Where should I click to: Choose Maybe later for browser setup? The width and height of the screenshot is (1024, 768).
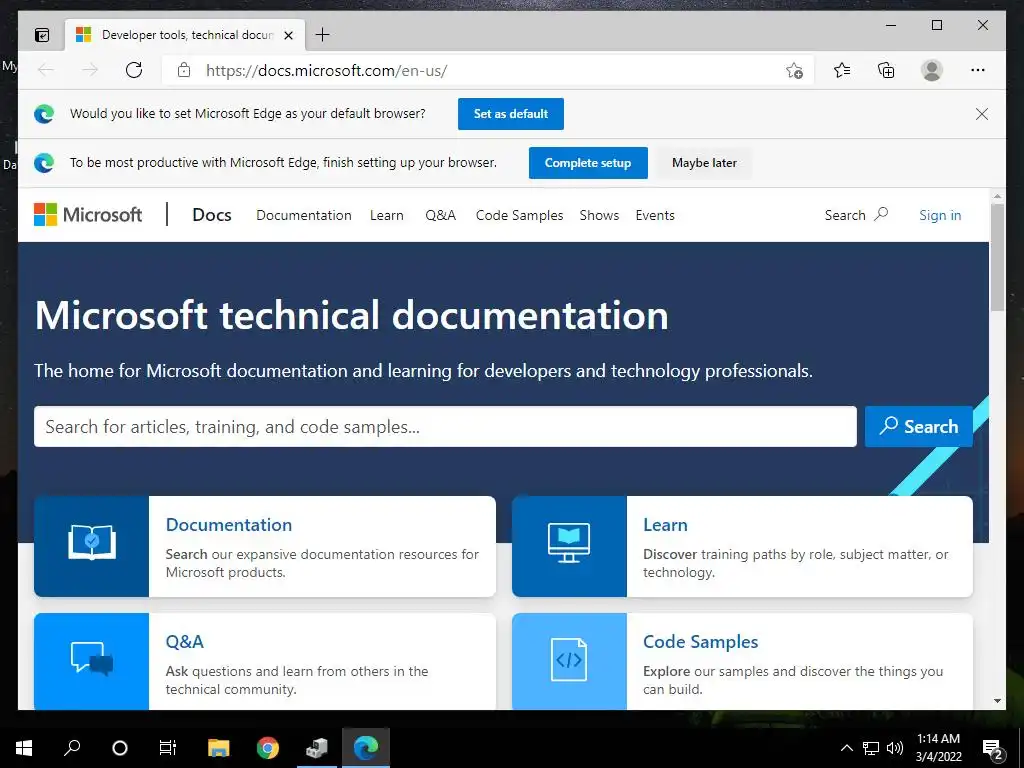point(704,163)
